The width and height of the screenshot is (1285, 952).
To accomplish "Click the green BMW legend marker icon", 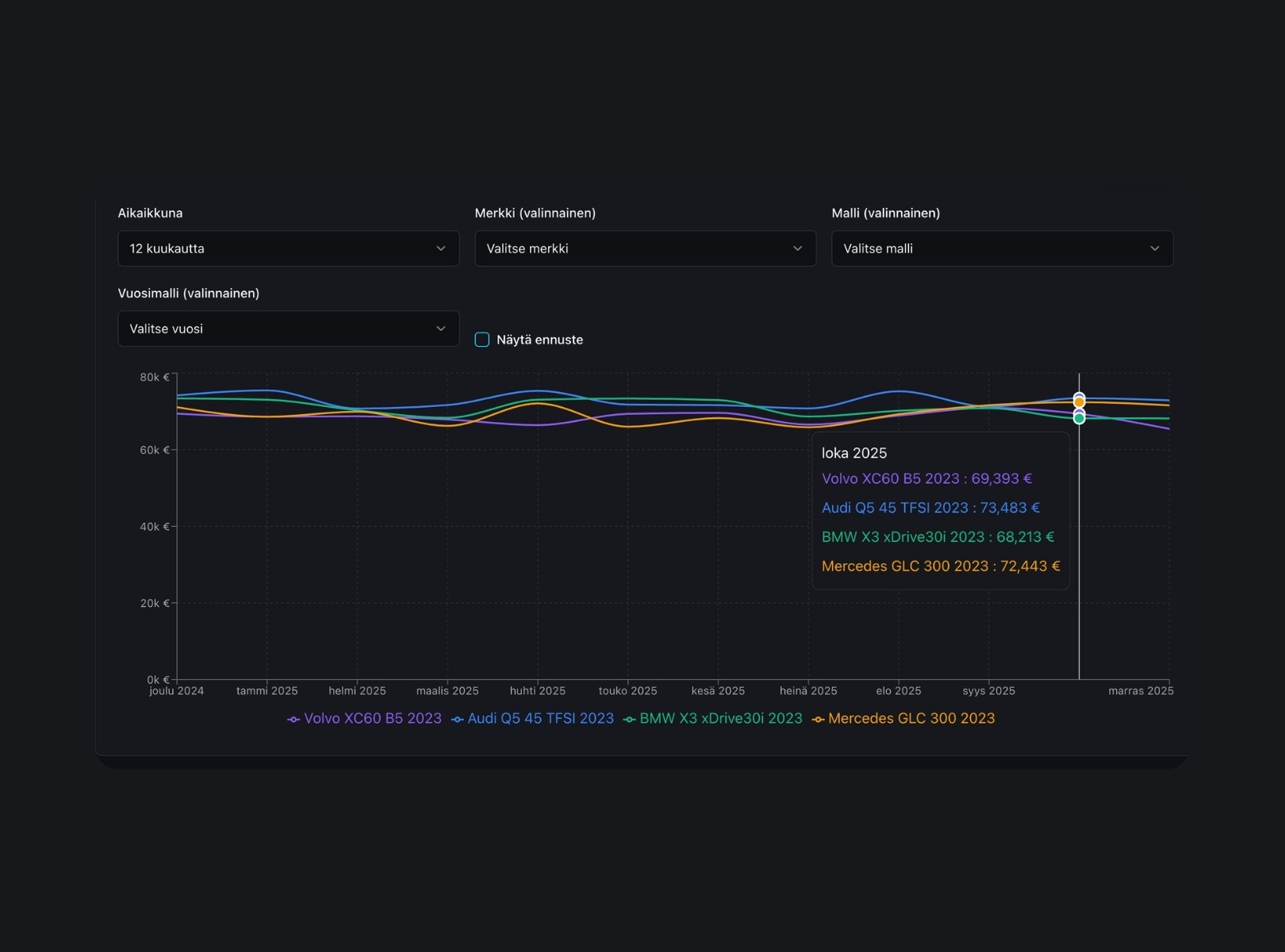I will pyautogui.click(x=629, y=720).
